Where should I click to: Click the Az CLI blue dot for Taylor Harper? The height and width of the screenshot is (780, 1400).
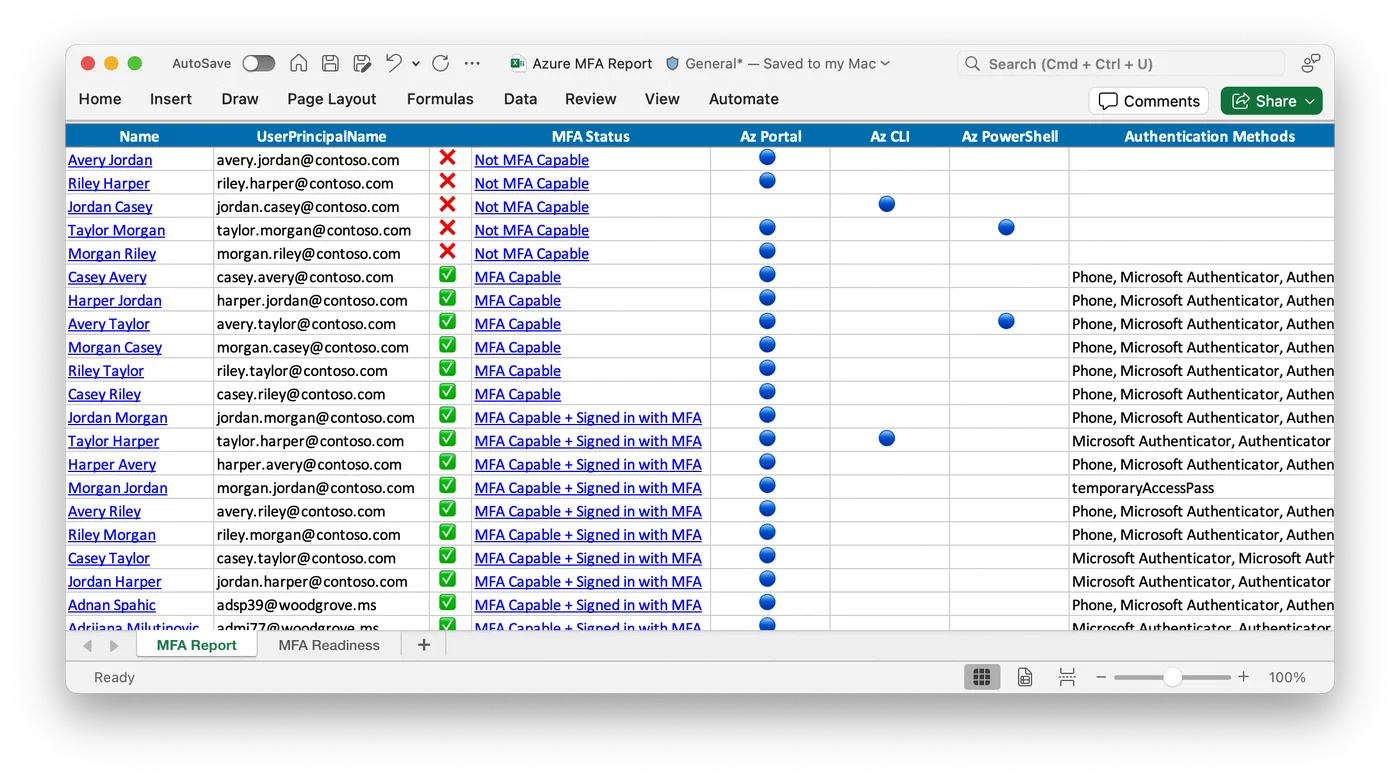coord(887,438)
